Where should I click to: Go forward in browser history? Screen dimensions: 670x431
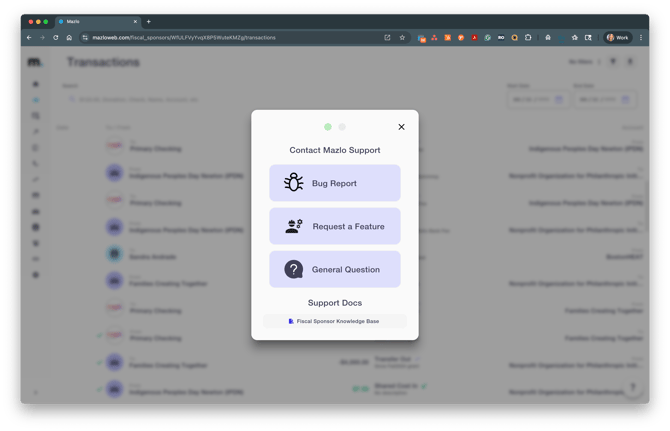click(42, 38)
